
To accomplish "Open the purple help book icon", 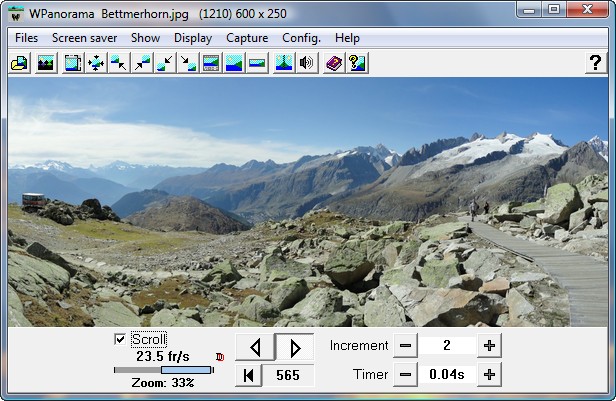I will click(x=334, y=63).
